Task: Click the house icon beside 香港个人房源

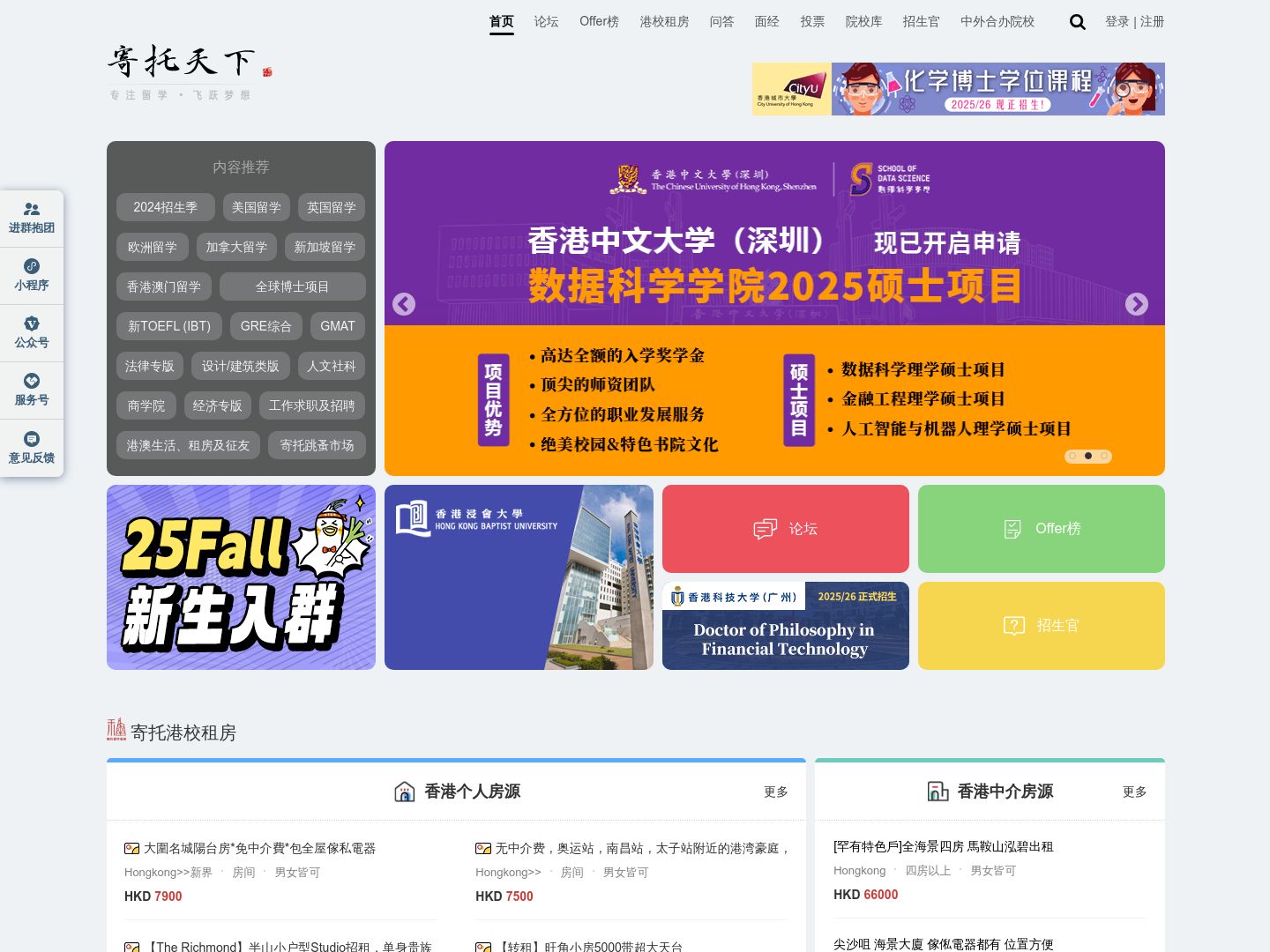Action: point(405,792)
